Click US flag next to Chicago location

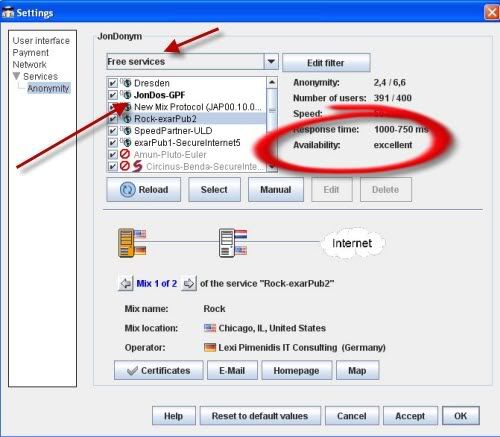coord(210,328)
